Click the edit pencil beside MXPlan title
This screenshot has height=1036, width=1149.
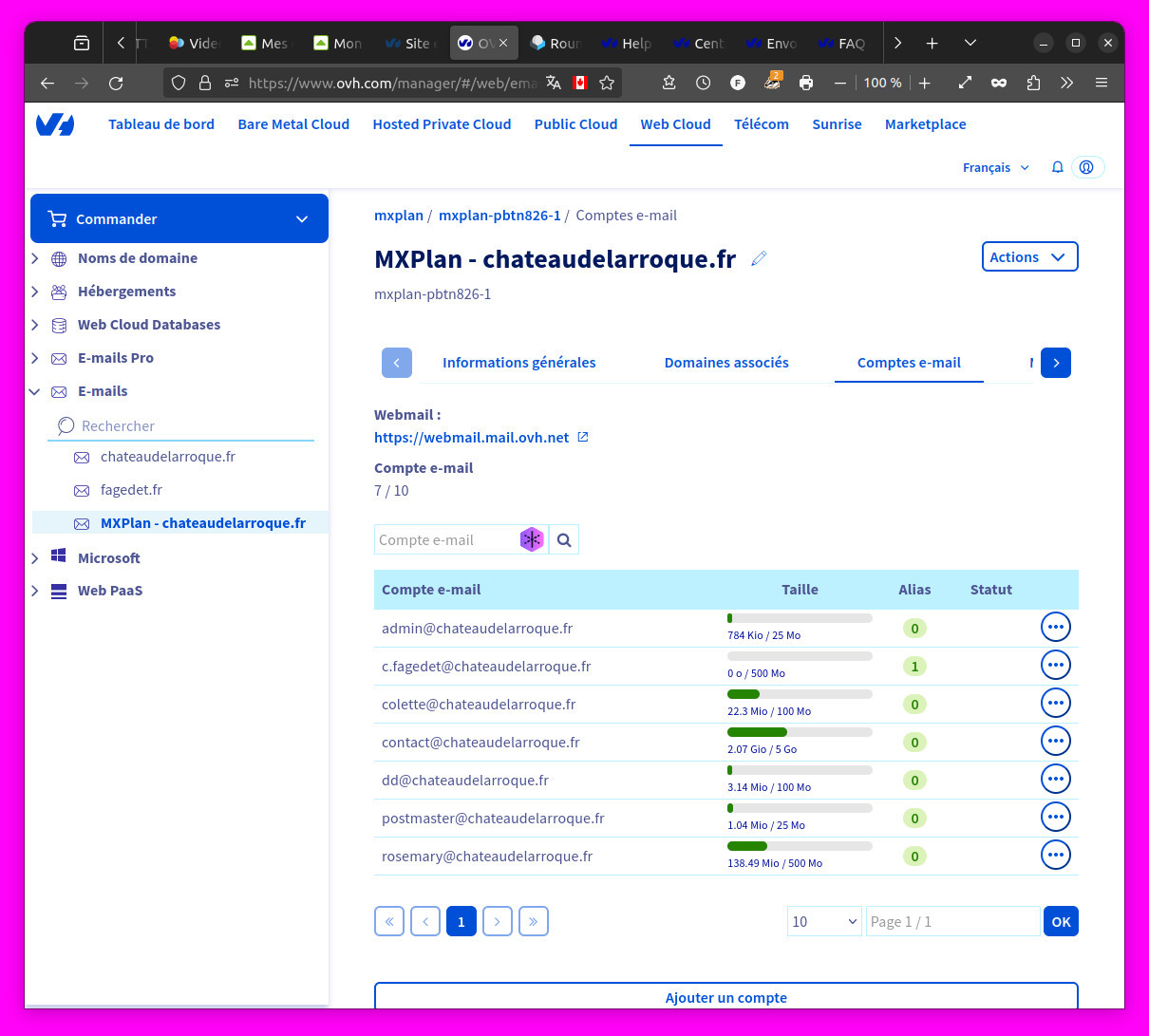[x=759, y=258]
